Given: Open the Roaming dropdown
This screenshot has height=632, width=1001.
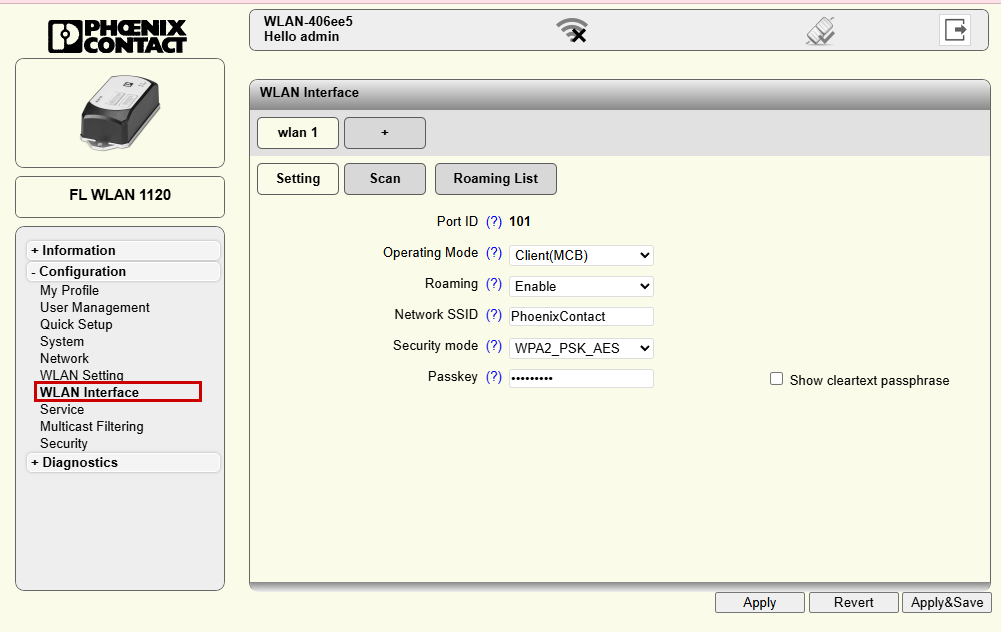Looking at the screenshot, I should click(581, 286).
